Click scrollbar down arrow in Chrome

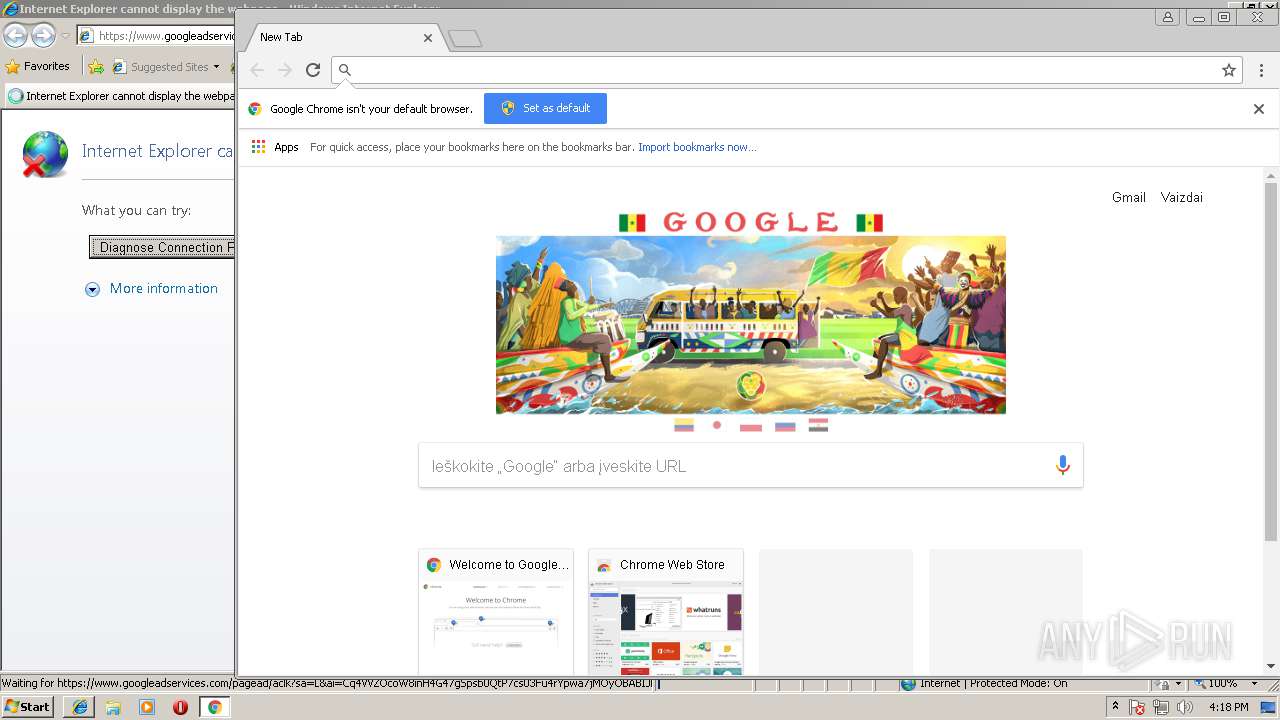tap(1271, 666)
